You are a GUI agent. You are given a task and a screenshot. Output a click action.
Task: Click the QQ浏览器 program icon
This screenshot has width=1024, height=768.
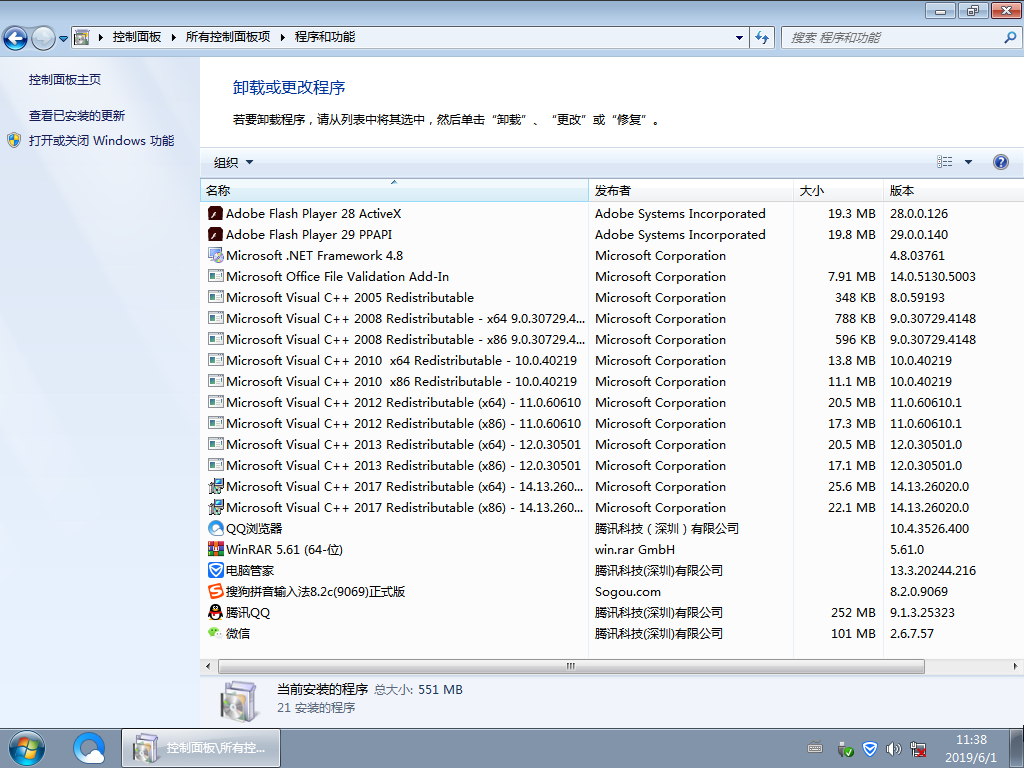click(x=216, y=528)
